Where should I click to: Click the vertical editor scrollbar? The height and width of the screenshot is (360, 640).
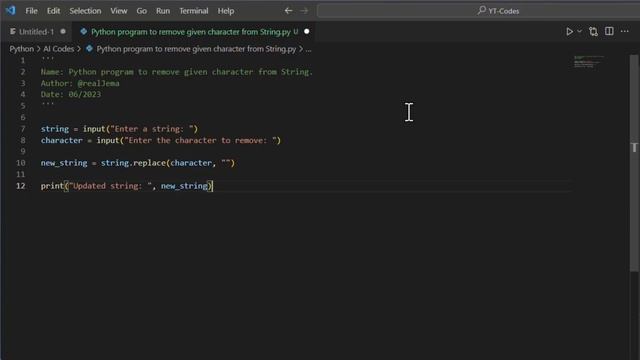634,163
